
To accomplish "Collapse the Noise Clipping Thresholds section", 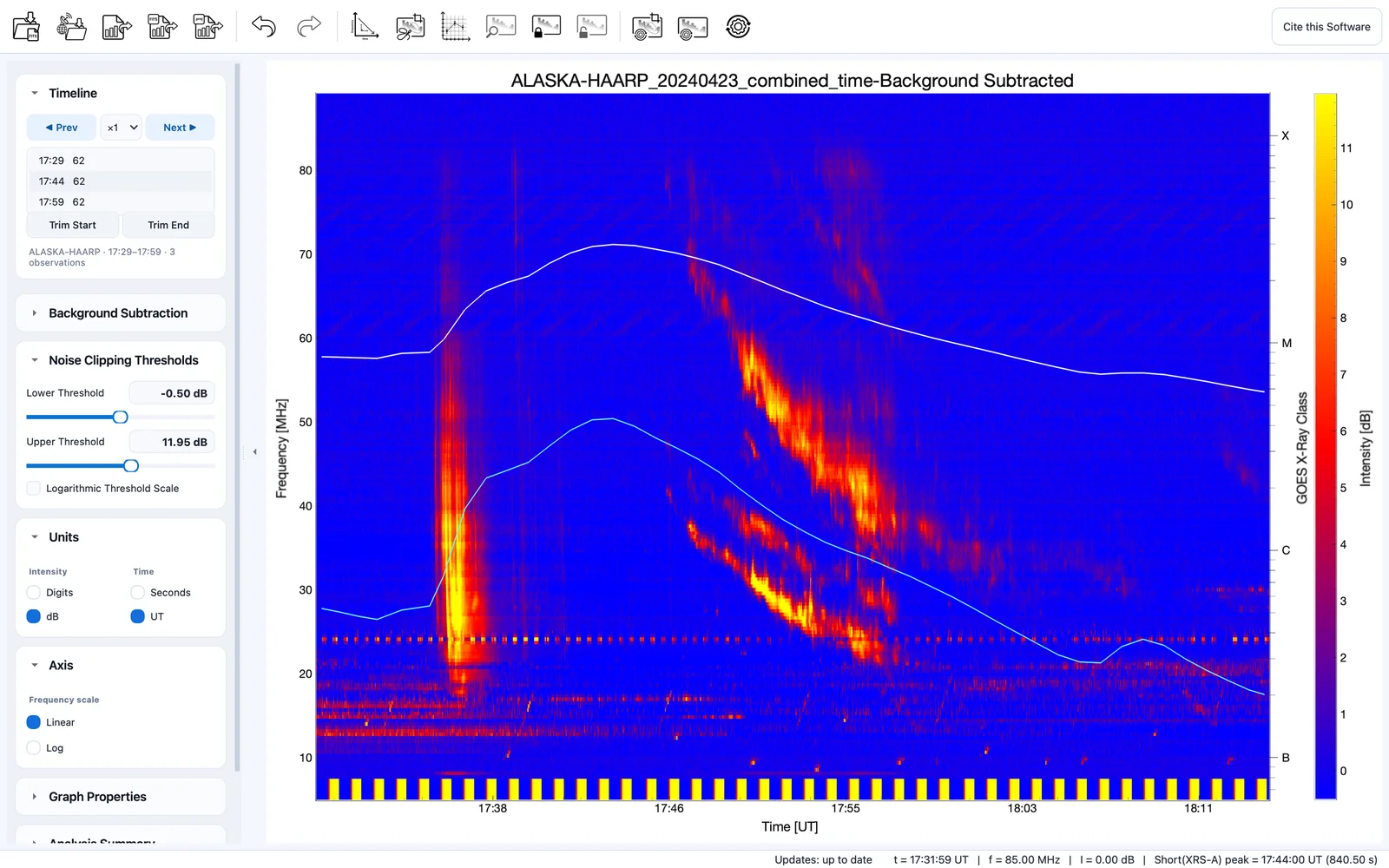I will click(x=35, y=360).
